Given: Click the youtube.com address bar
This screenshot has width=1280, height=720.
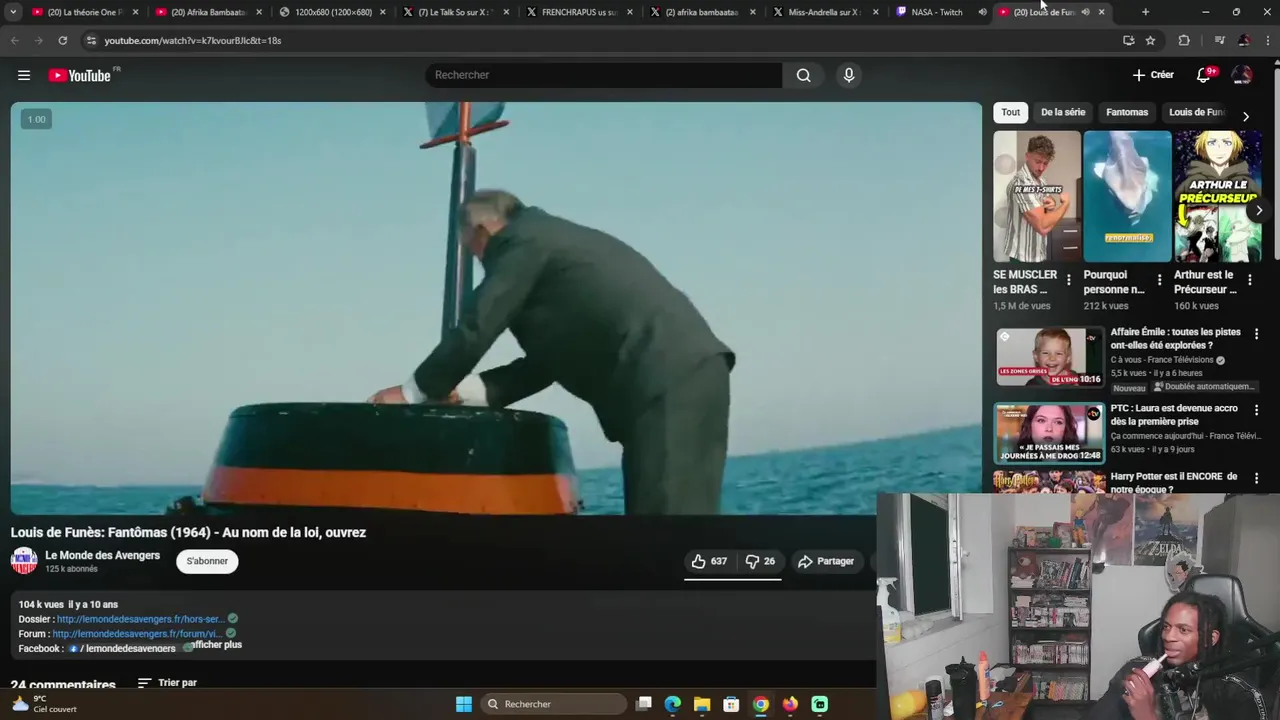Looking at the screenshot, I should pos(600,40).
